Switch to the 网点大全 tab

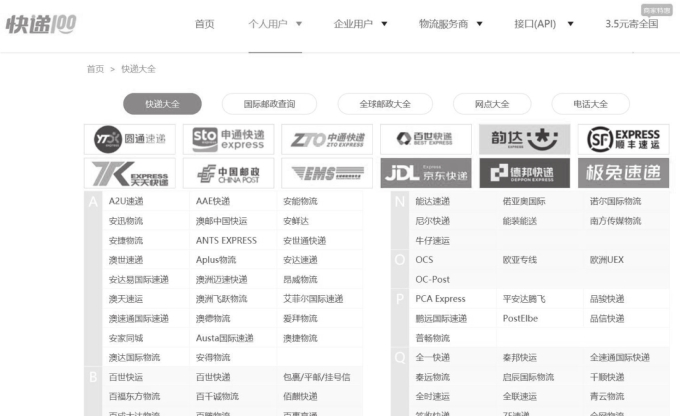pos(492,104)
